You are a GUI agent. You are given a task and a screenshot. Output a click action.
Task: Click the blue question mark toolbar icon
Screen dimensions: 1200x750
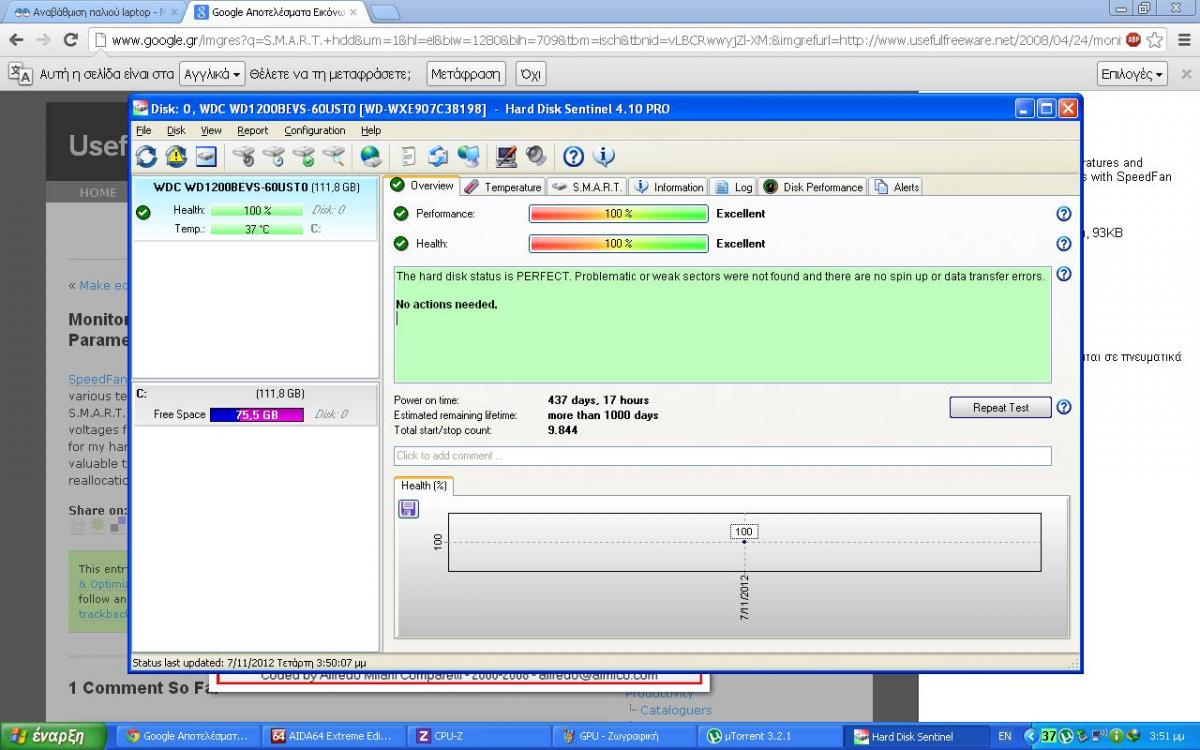click(x=574, y=156)
